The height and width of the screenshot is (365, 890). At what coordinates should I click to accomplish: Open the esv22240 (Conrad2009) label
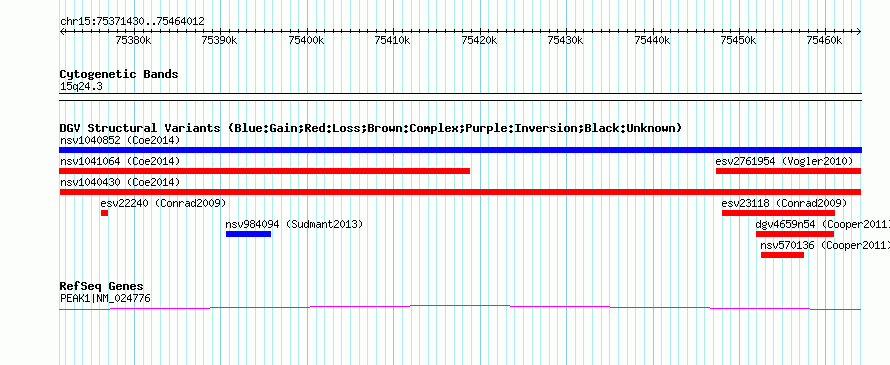point(163,203)
